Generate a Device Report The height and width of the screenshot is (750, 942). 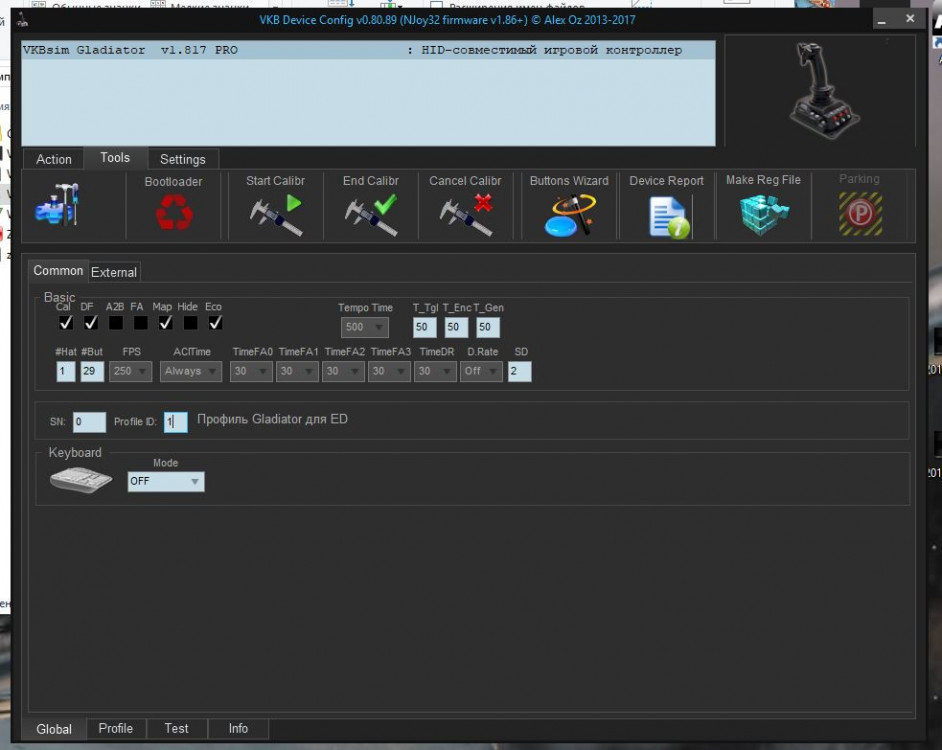coord(667,215)
